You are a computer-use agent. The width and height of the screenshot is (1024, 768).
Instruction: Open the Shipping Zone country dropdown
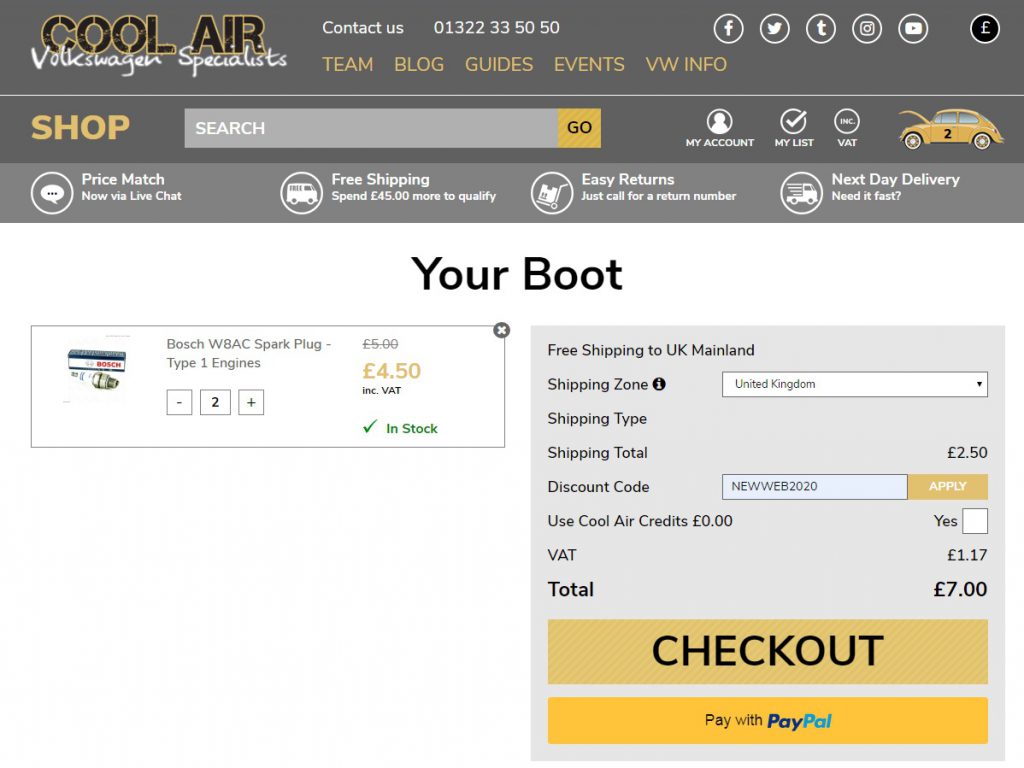pos(854,384)
